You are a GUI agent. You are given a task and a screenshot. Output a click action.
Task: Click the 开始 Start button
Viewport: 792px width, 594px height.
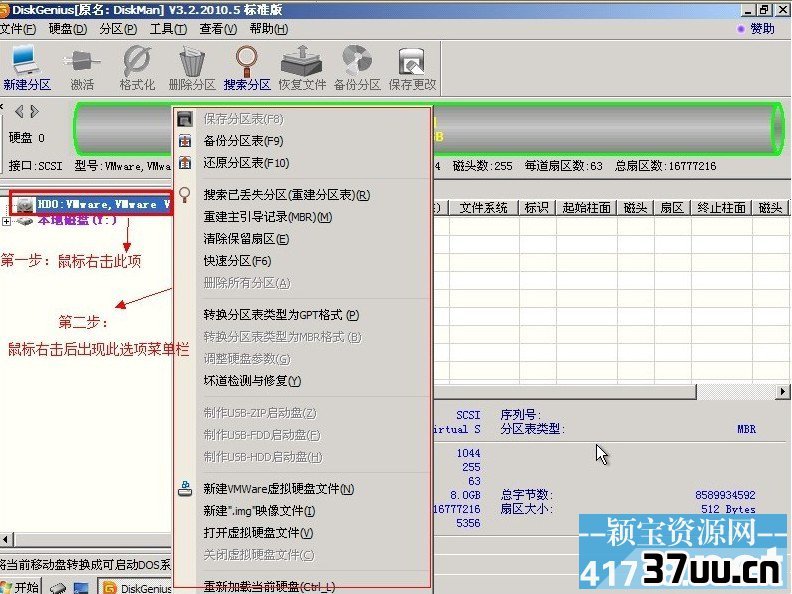pyautogui.click(x=20, y=587)
